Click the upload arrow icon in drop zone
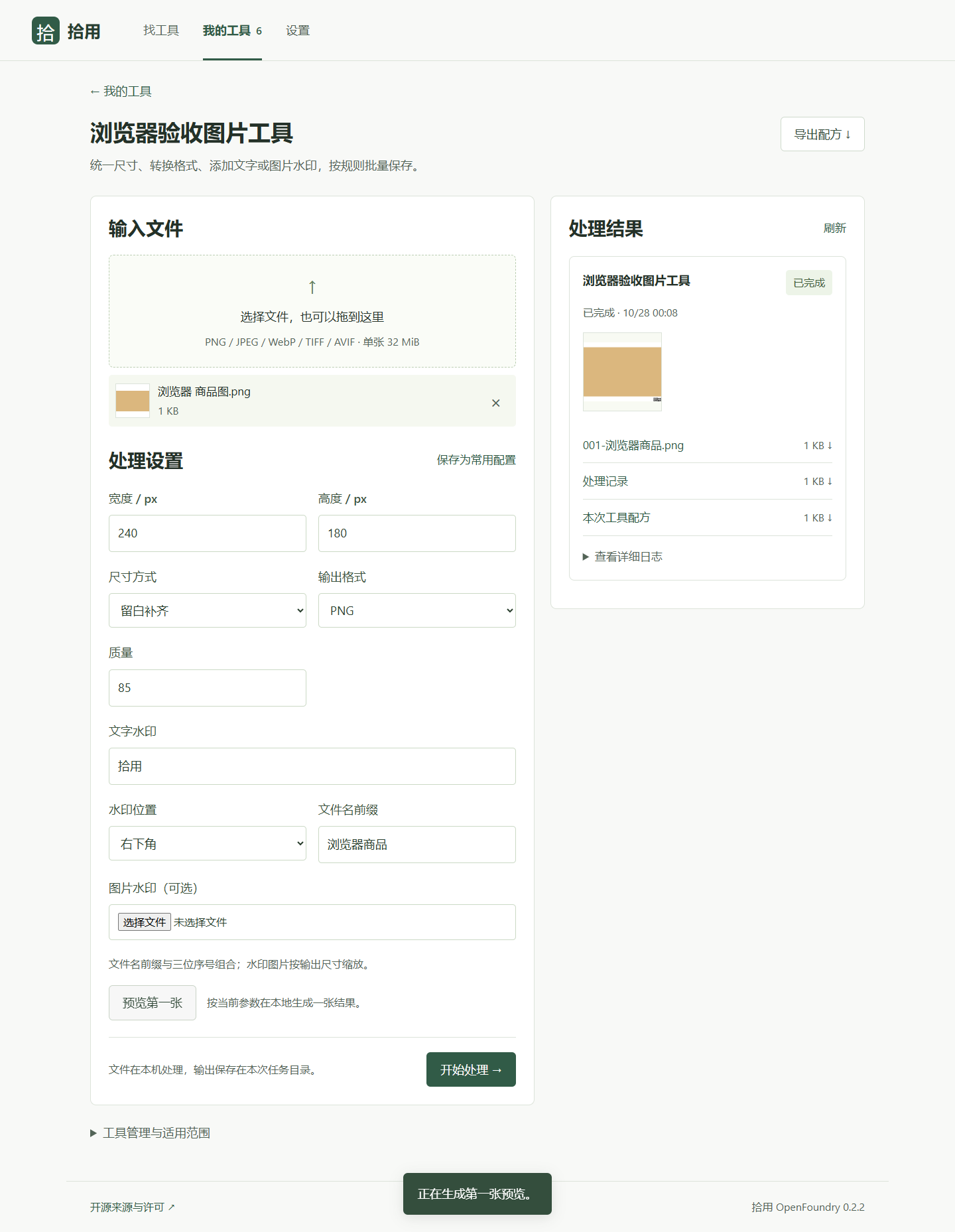The image size is (955, 1232). [x=312, y=287]
